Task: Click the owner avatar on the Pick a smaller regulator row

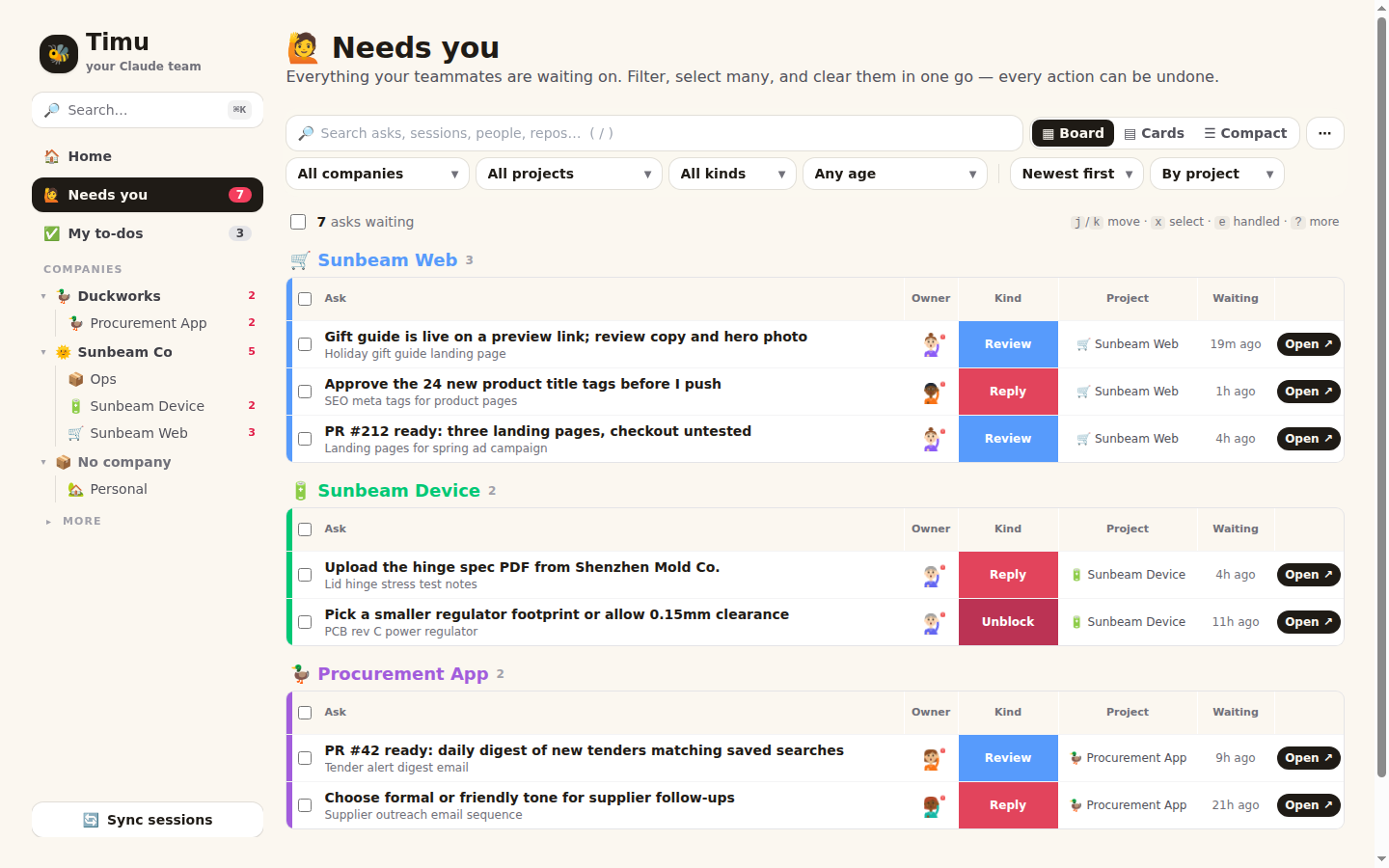Action: (x=932, y=622)
